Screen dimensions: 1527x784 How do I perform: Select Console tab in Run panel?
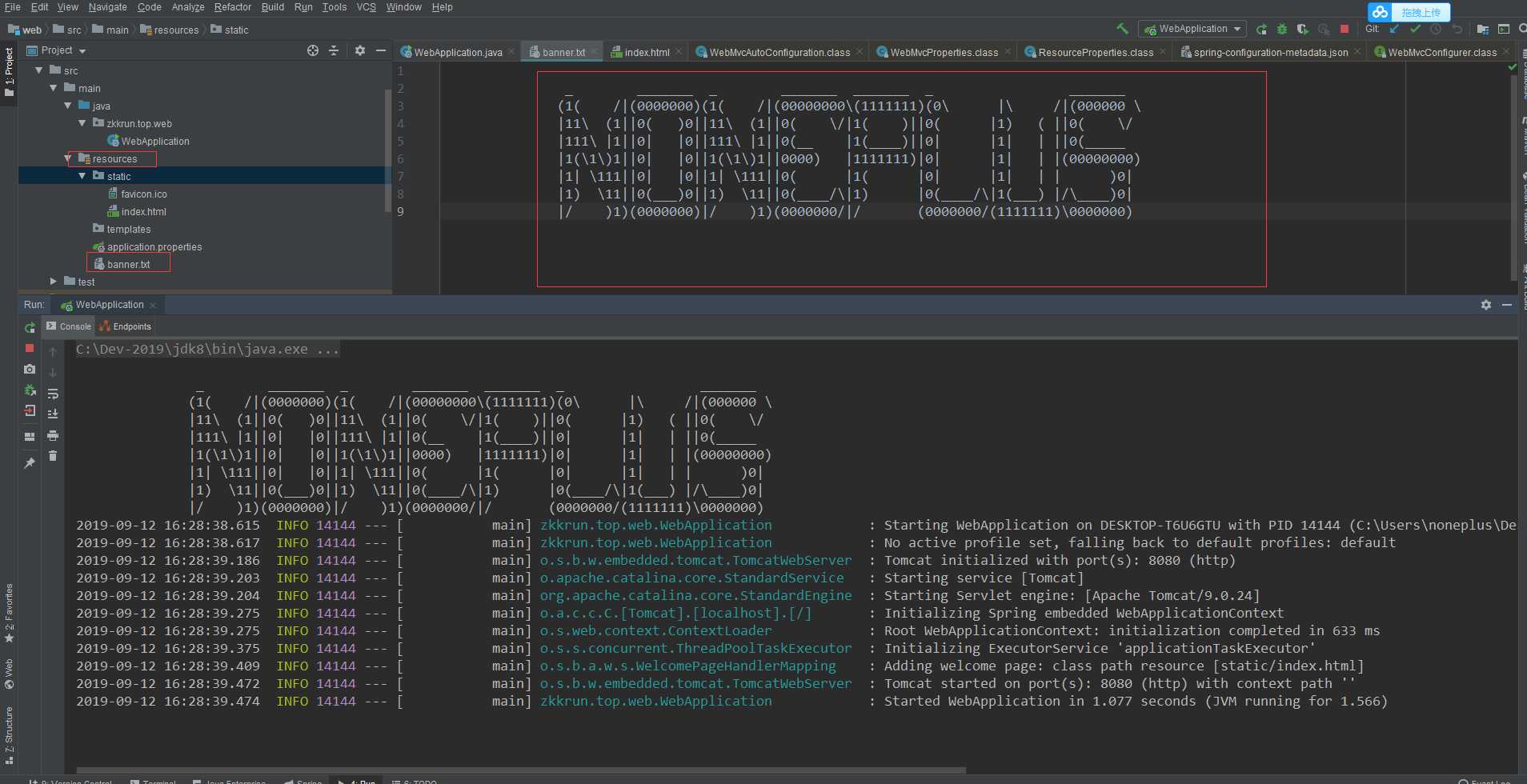[69, 326]
